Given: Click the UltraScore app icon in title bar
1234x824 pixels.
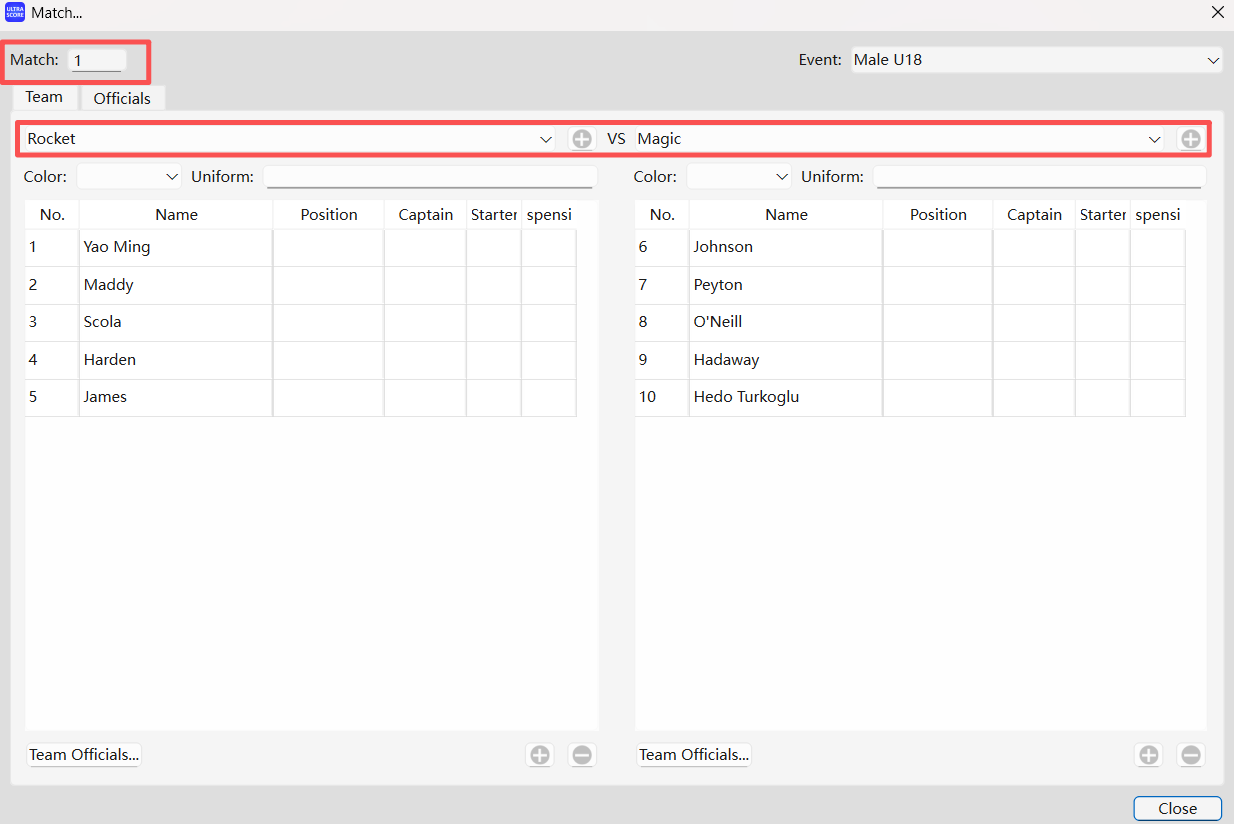Looking at the screenshot, I should pos(15,13).
